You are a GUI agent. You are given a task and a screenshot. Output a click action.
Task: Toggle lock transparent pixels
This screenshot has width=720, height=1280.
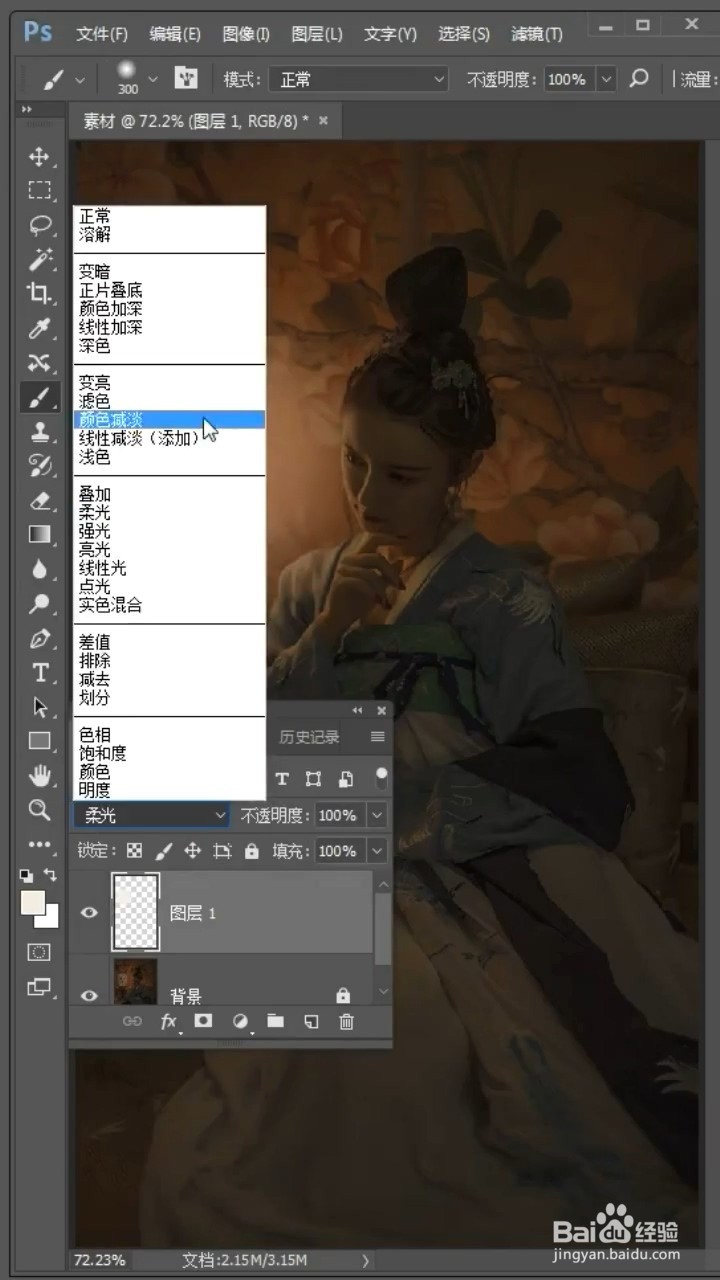click(134, 851)
